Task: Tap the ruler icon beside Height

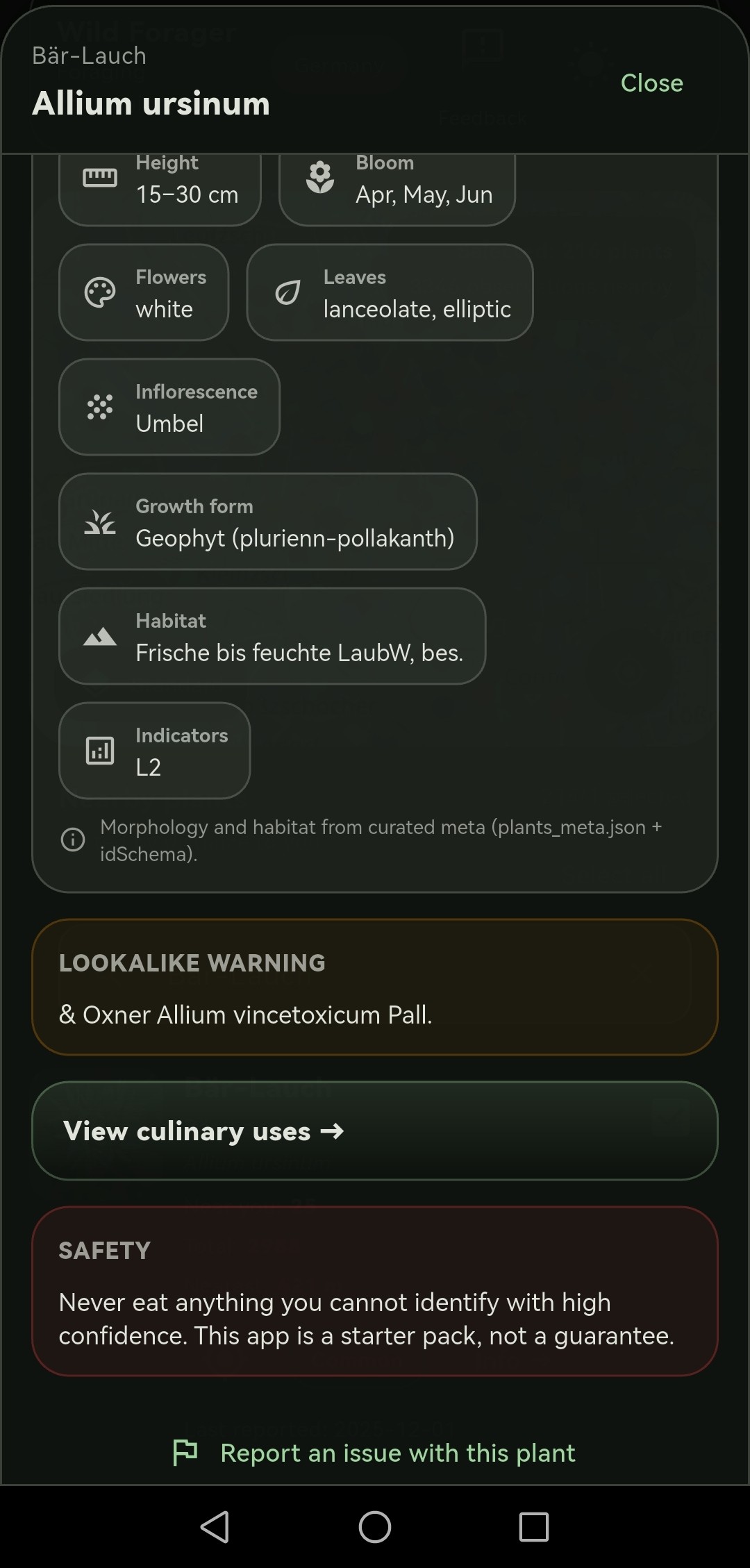Action: pos(100,178)
